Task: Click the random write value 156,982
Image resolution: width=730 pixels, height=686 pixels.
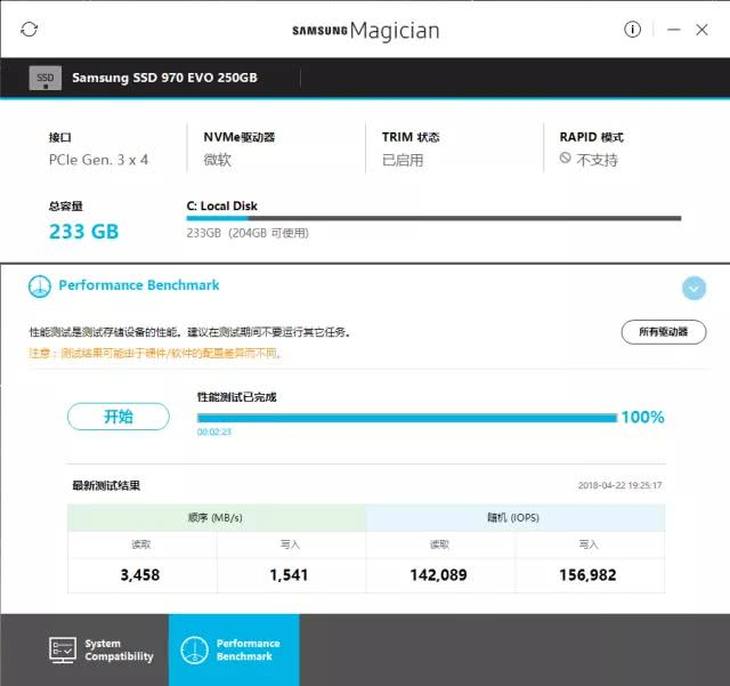Action: pyautogui.click(x=588, y=575)
